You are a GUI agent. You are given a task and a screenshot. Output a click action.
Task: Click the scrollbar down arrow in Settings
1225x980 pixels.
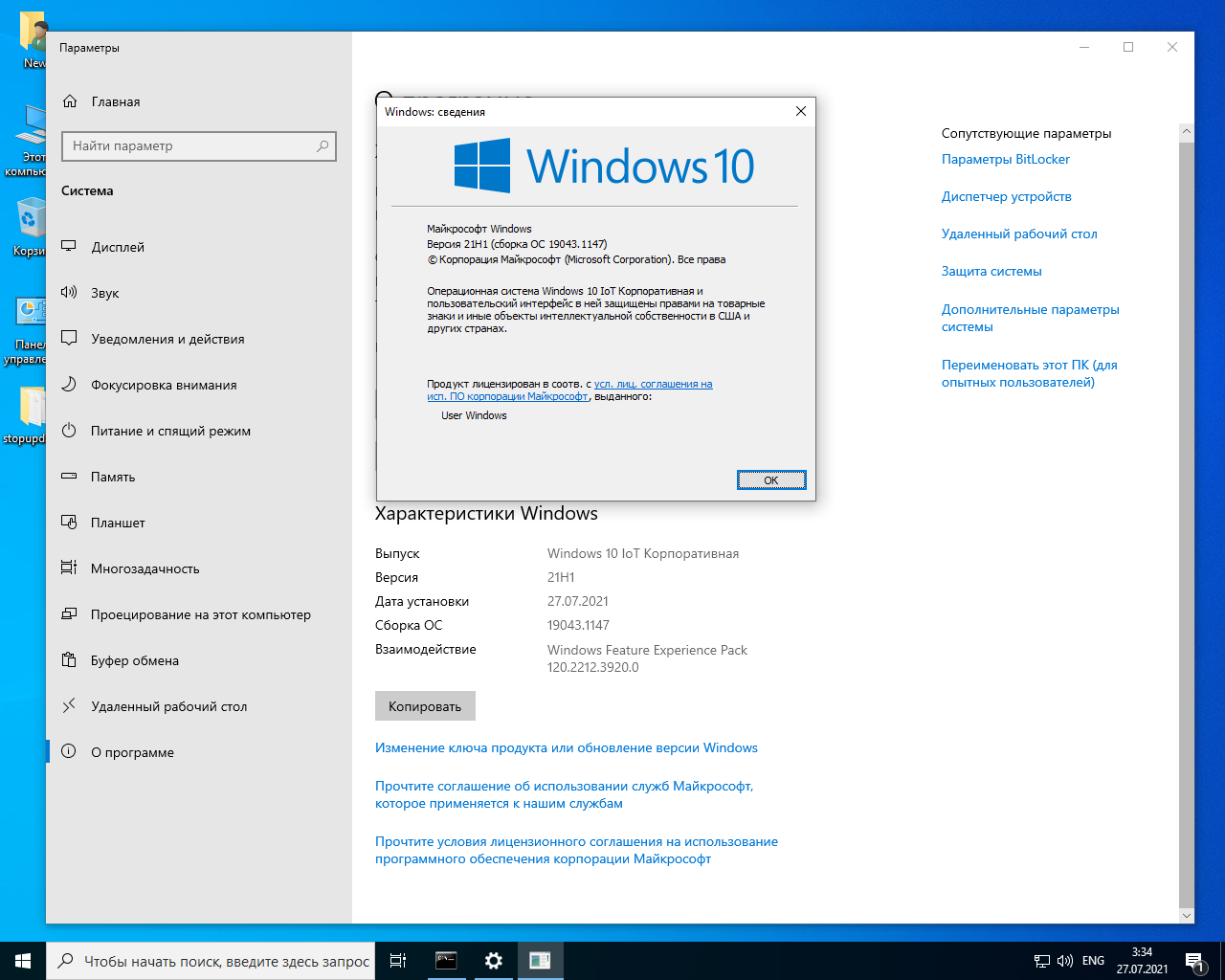(1187, 916)
